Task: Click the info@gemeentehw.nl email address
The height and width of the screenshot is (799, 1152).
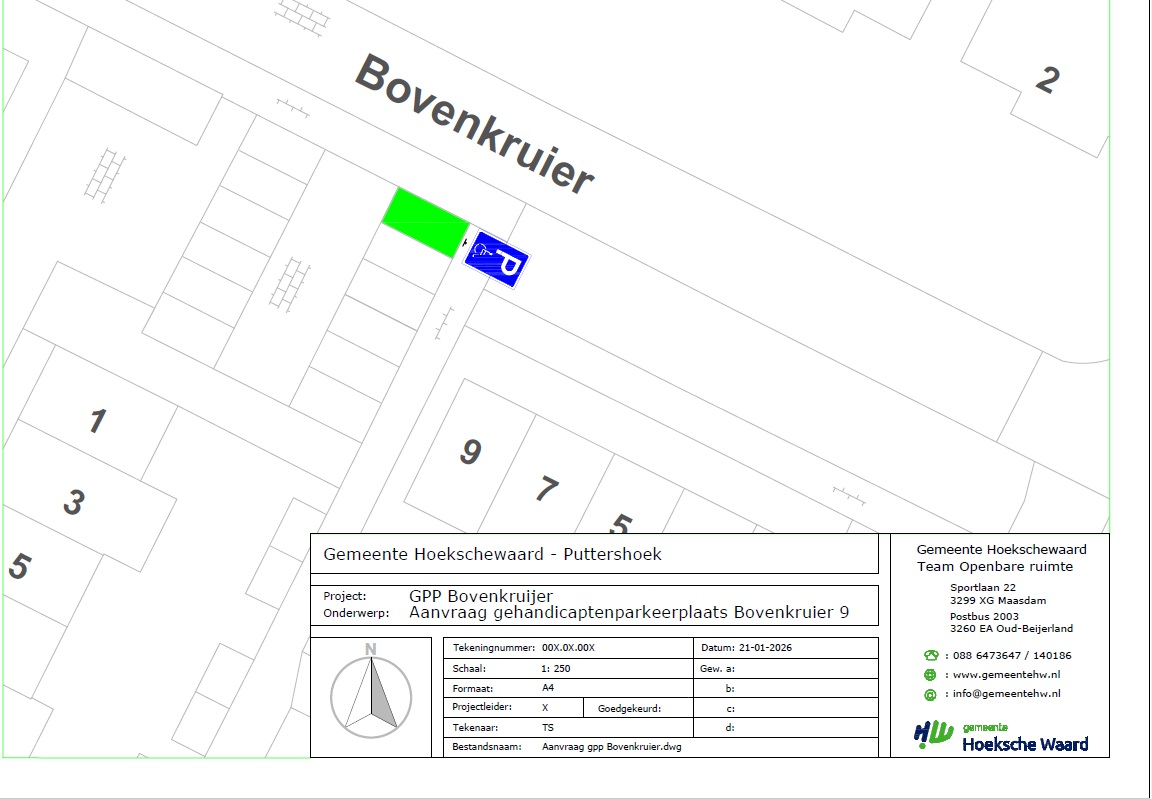Action: (x=1006, y=694)
